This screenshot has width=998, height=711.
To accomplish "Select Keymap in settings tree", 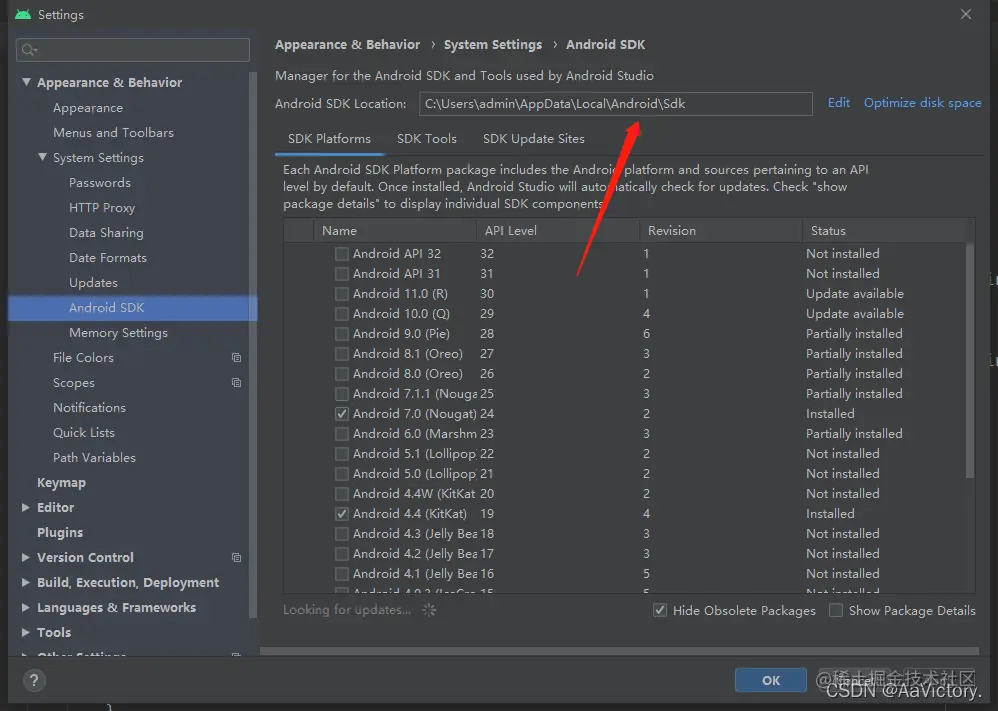I will coord(61,482).
